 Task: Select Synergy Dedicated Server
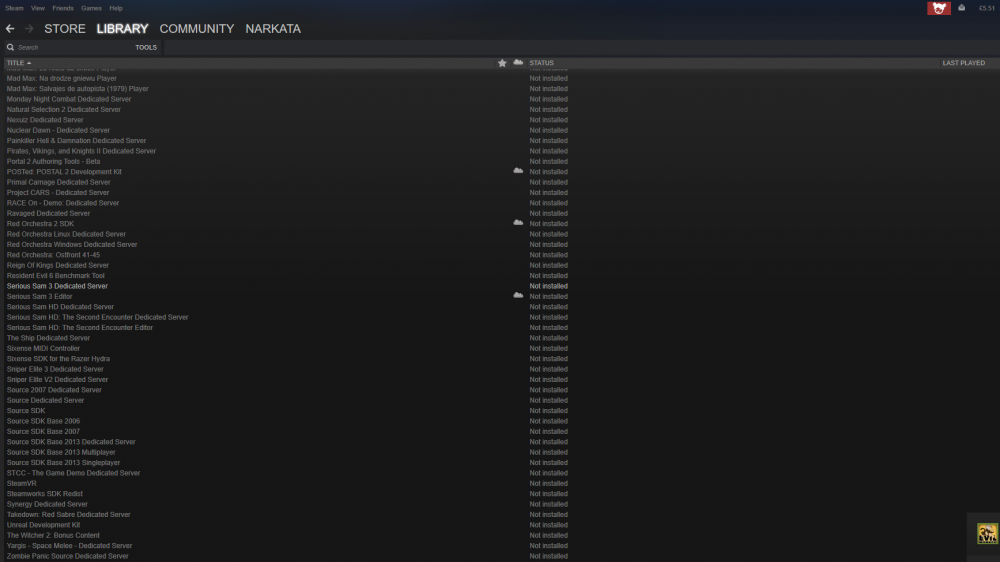(x=47, y=504)
